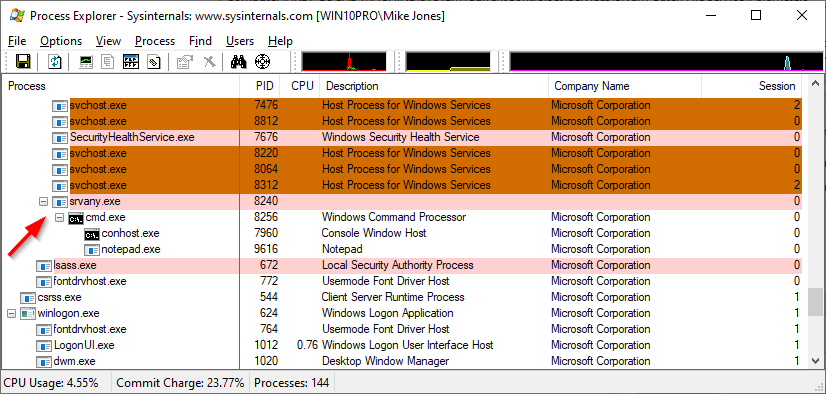826x394 pixels.
Task: Click the show lower pane toolbar icon
Action: (130, 62)
